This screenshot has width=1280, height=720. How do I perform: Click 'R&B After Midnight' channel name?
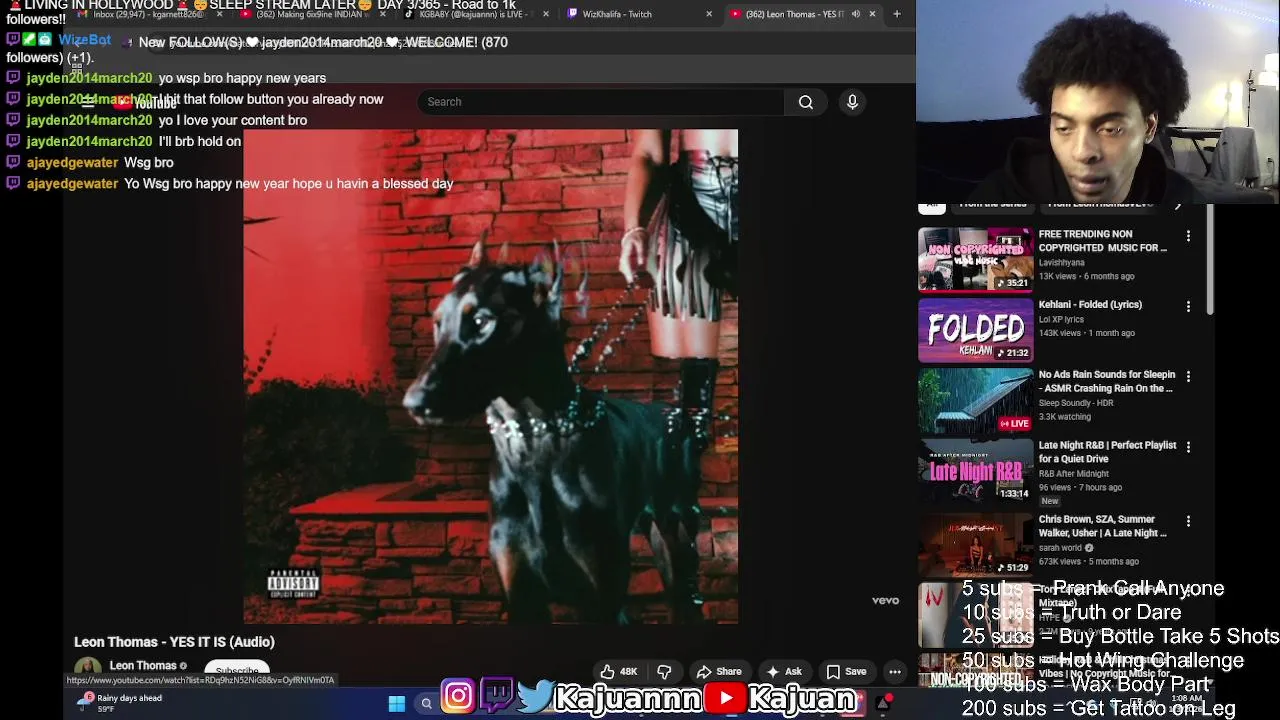coord(1074,474)
